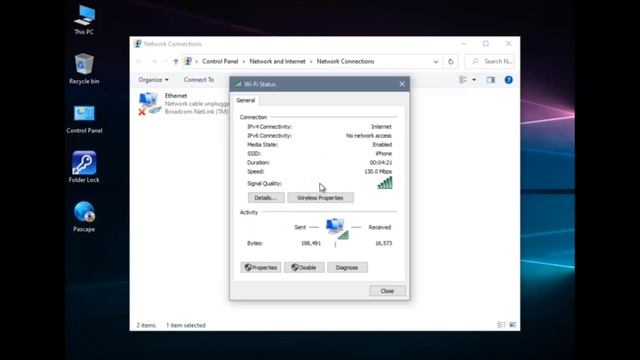Close the Wi-Fi Status dialog with X
The image size is (640, 360).
[x=402, y=84]
